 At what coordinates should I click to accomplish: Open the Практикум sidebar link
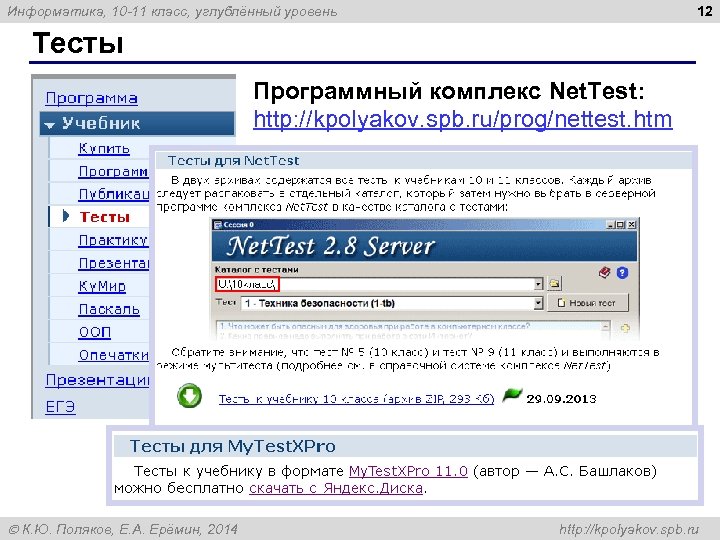pyautogui.click(x=113, y=240)
